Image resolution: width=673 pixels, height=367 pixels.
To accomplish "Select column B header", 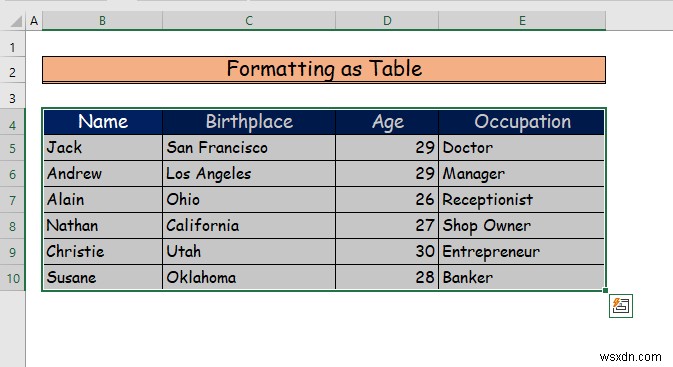I will pos(102,21).
